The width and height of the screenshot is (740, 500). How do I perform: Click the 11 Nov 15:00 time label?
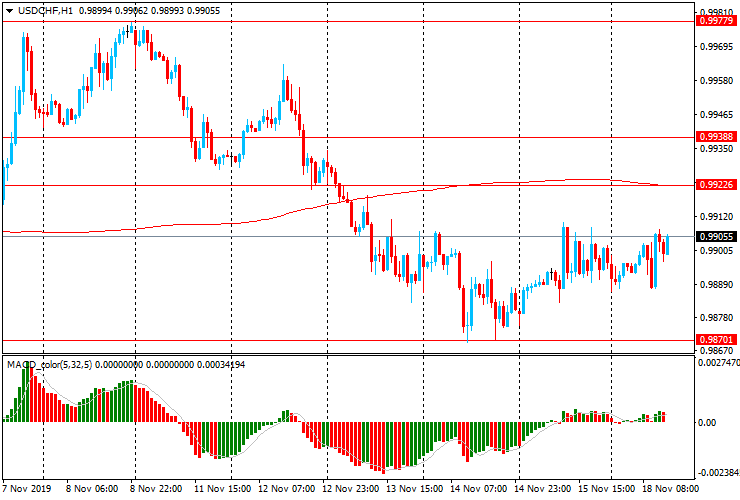point(224,491)
